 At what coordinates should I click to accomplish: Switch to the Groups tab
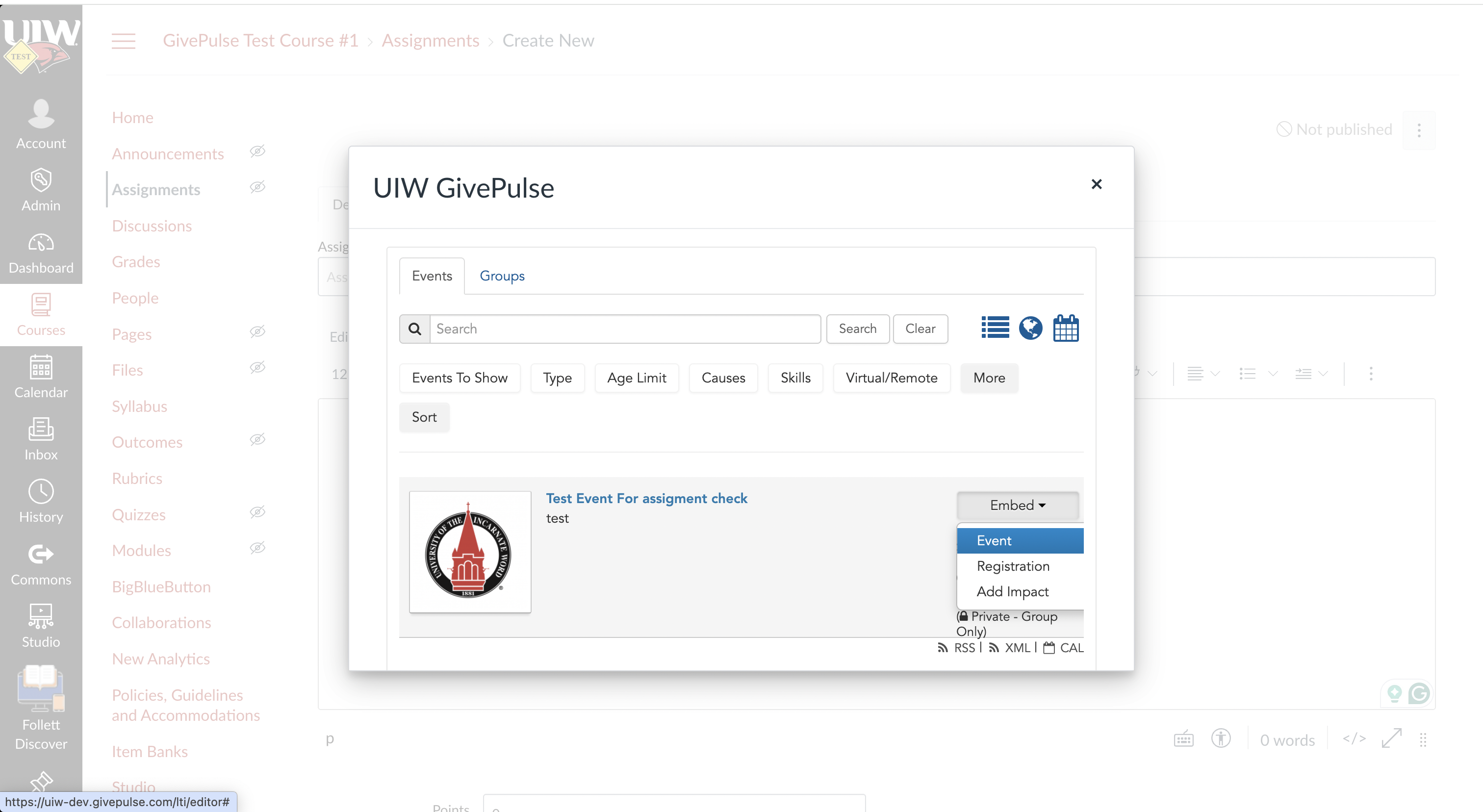coord(502,276)
